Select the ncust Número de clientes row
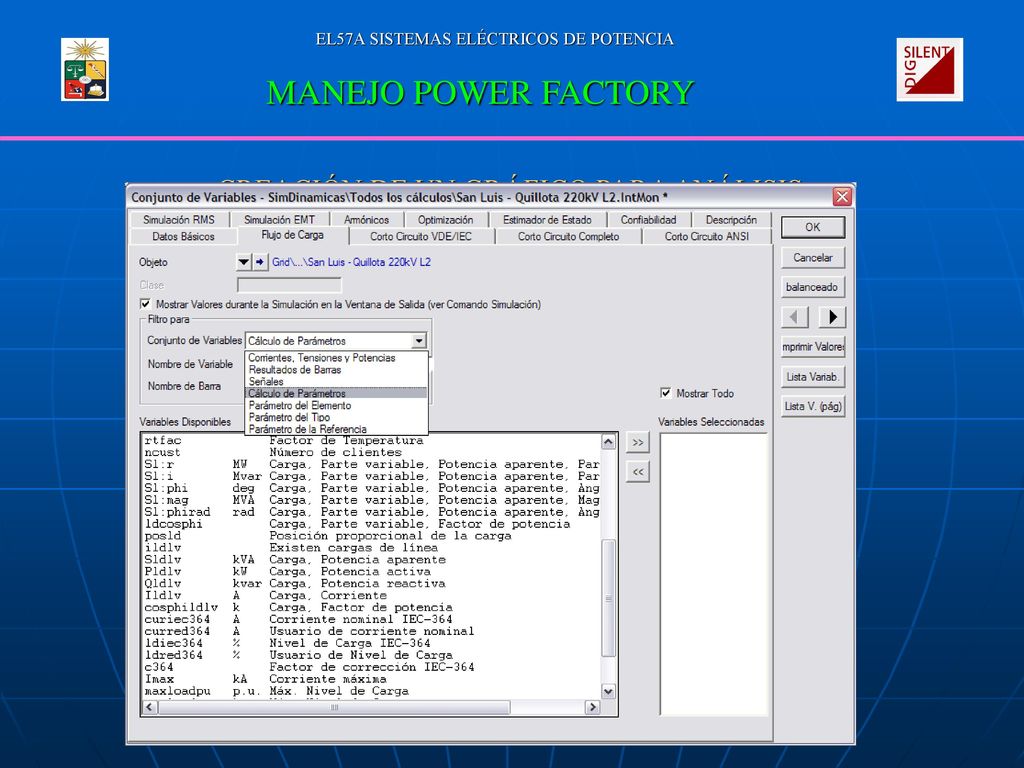Viewport: 1024px width, 768px height. tap(371, 453)
